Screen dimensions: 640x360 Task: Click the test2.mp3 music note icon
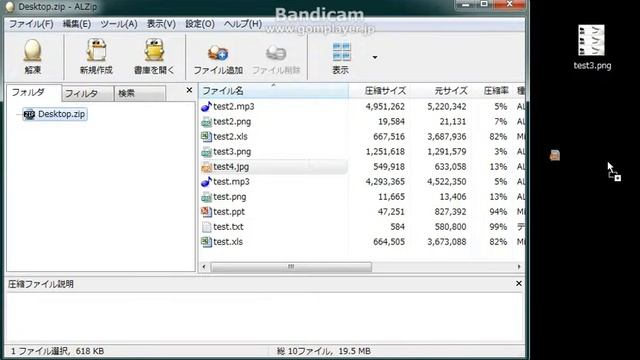pyautogui.click(x=207, y=107)
